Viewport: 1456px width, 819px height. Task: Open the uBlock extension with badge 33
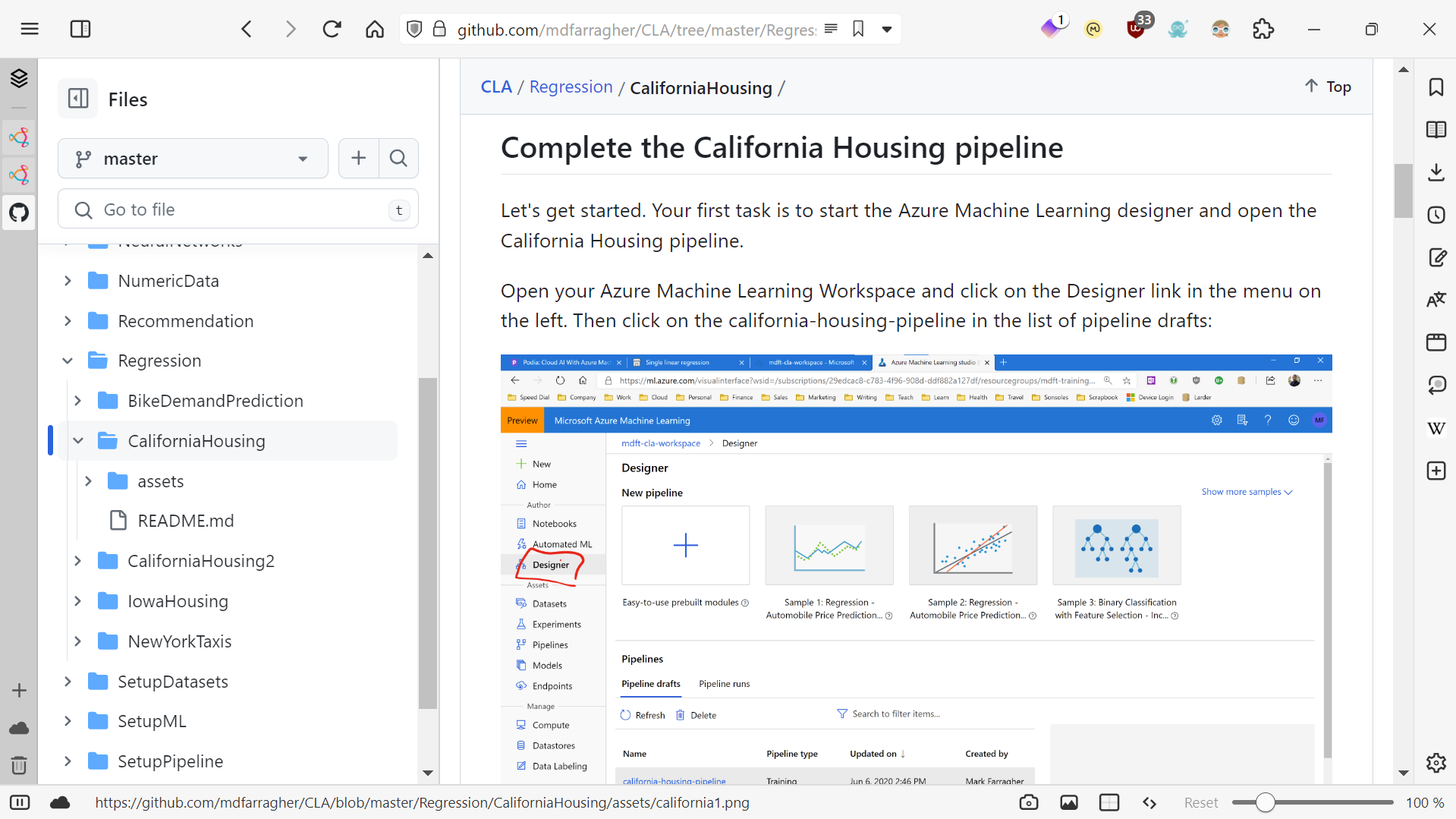1137,27
